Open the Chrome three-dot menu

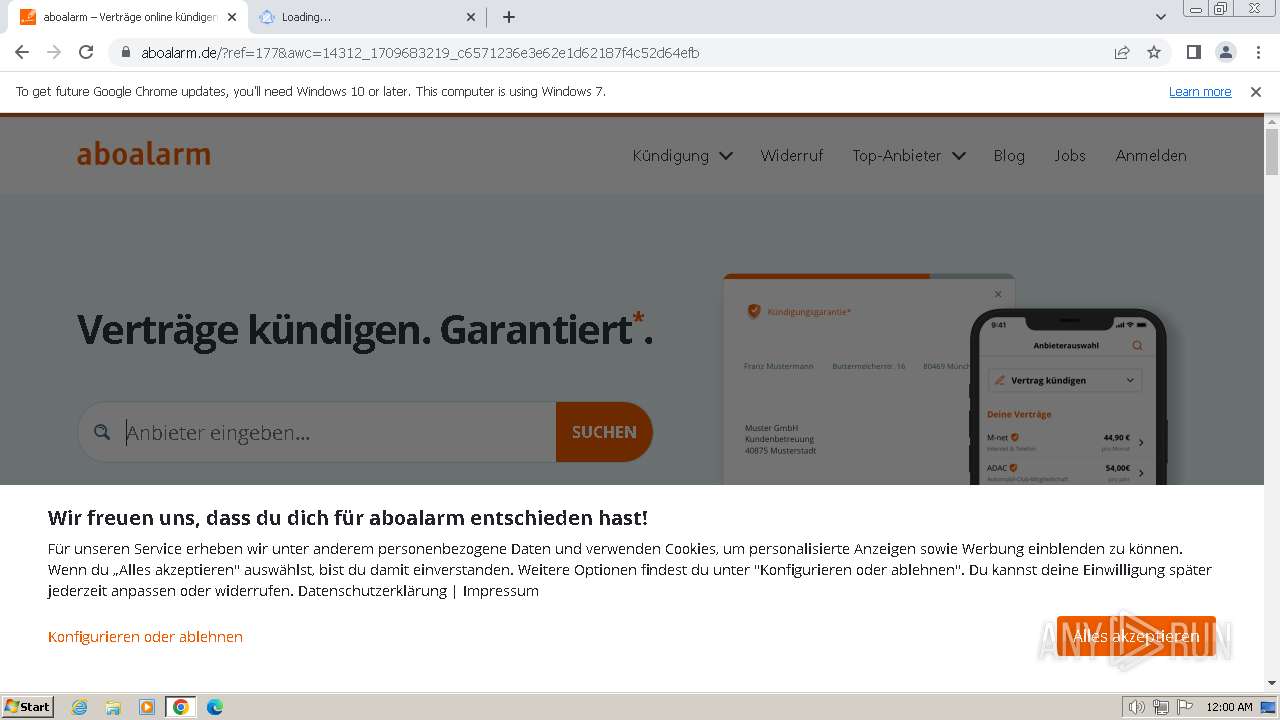point(1256,52)
